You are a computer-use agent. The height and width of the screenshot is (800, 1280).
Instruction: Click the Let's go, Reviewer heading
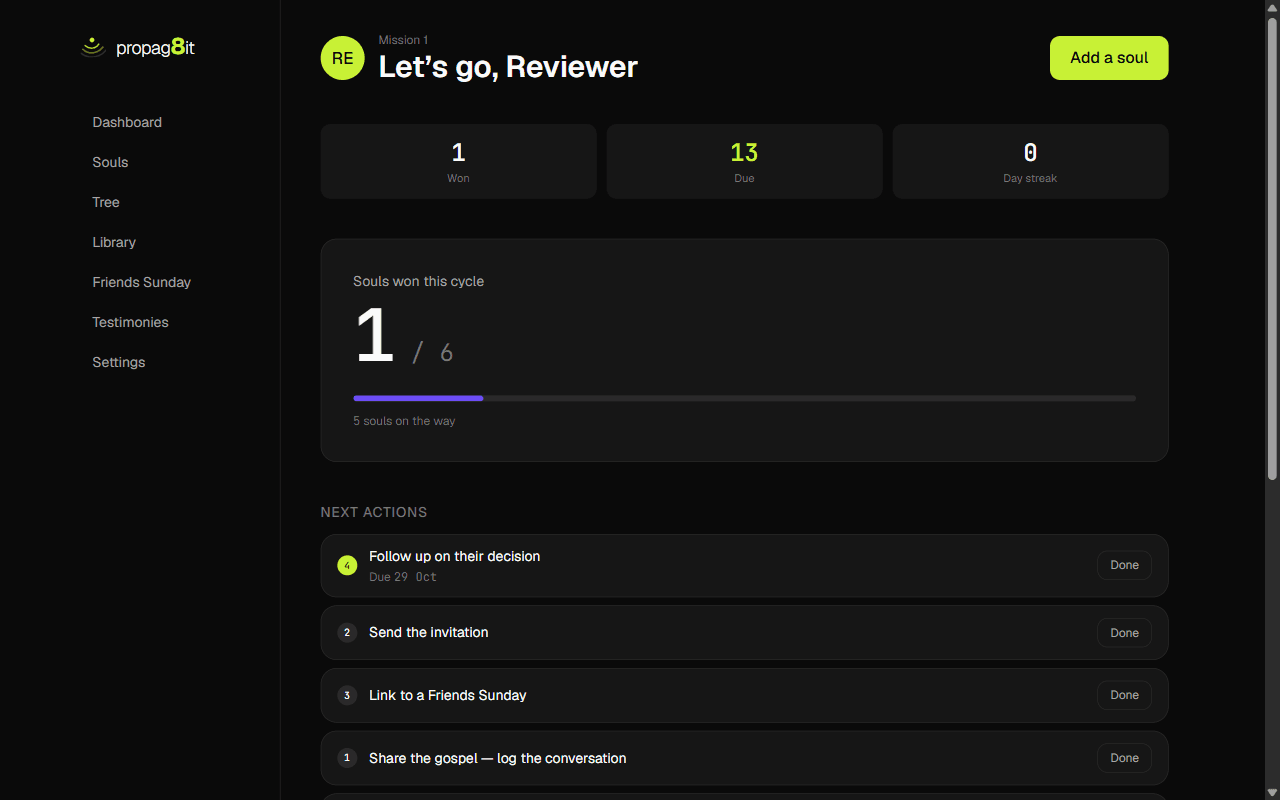click(x=508, y=67)
